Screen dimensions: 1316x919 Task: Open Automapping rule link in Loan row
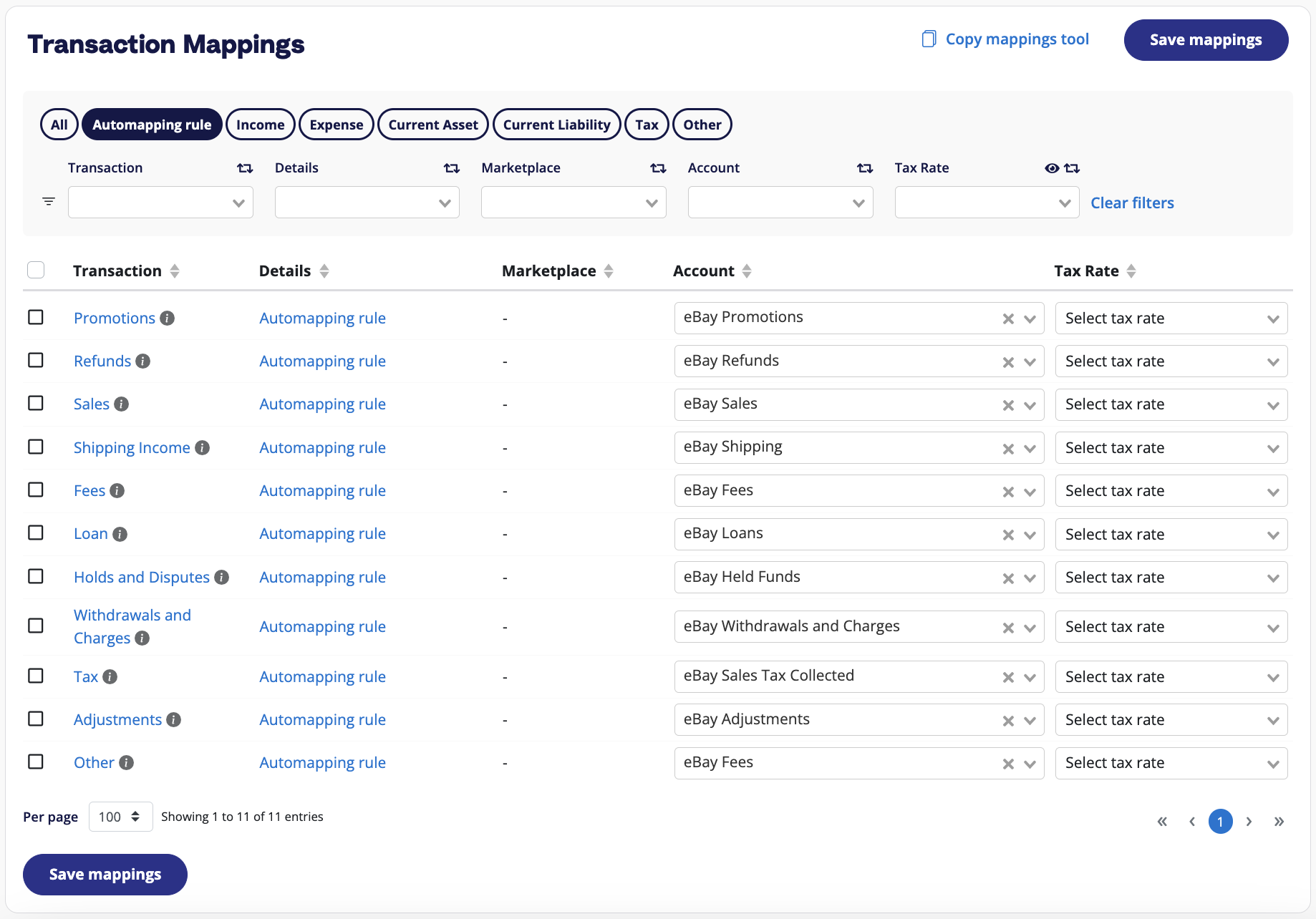[x=322, y=534]
